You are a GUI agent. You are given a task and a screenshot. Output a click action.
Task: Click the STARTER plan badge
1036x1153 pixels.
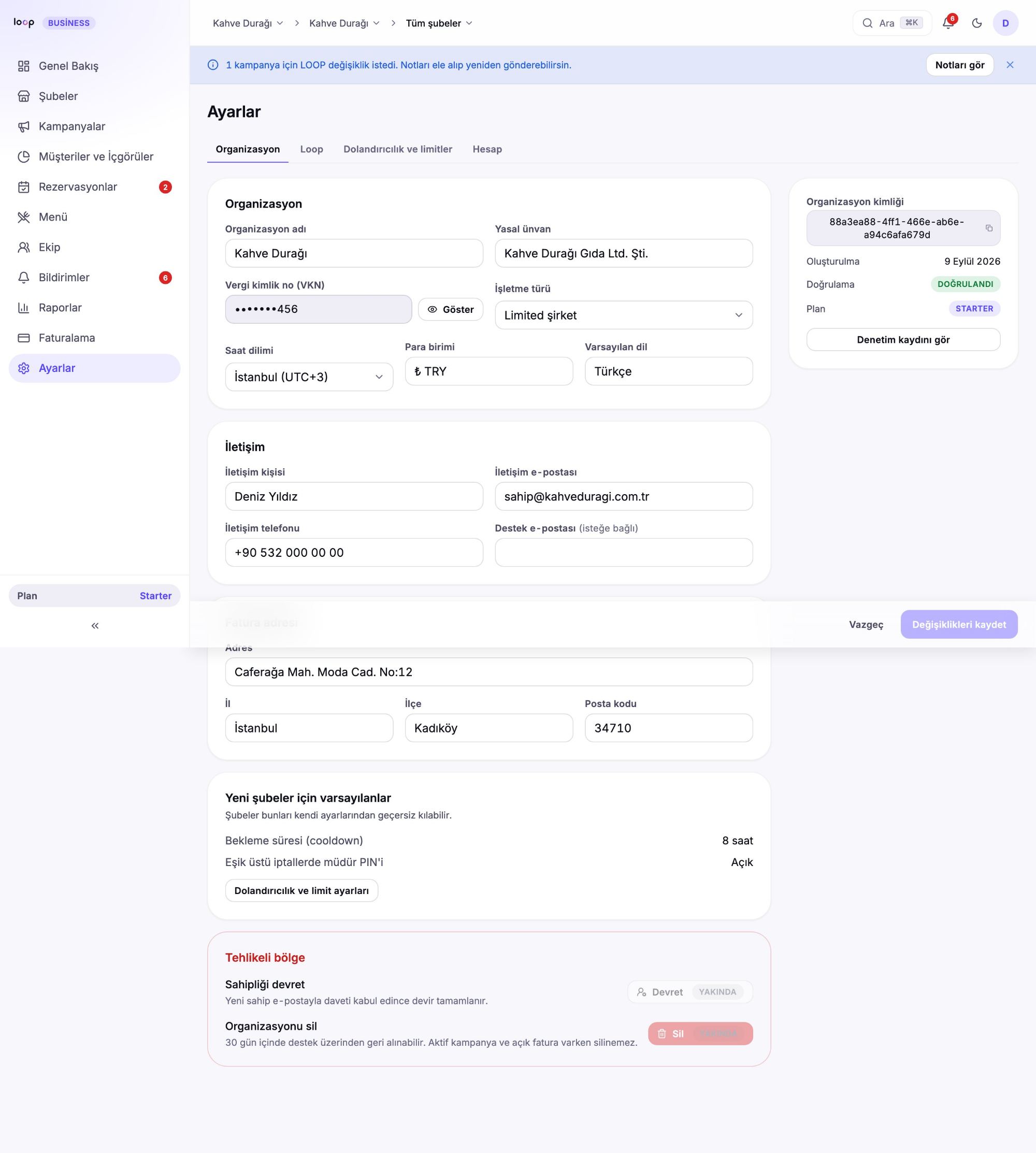[x=974, y=309]
